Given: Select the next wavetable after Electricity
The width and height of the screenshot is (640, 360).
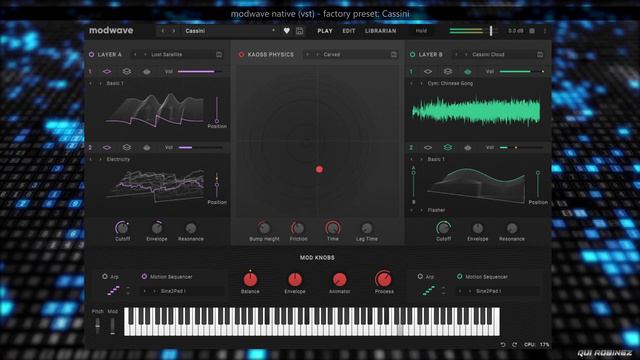Looking at the screenshot, I should point(100,159).
